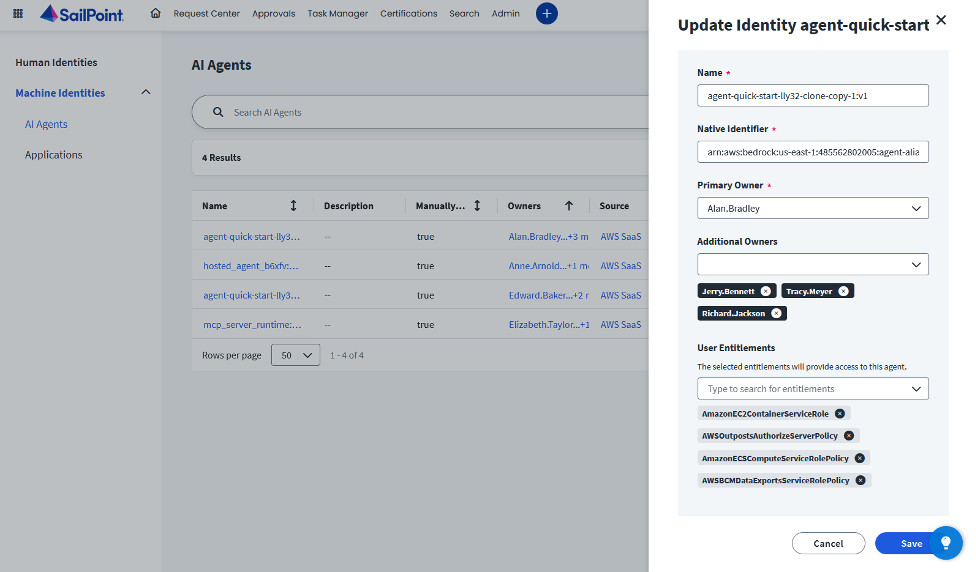Sort by Name column arrows
The height and width of the screenshot is (572, 976).
pyautogui.click(x=293, y=205)
